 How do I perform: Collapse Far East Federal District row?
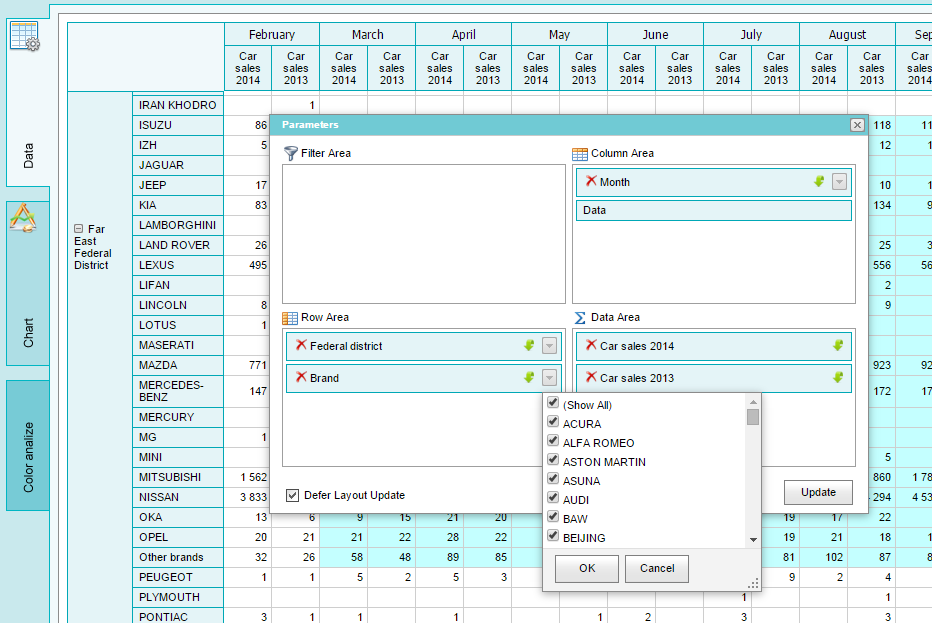(x=78, y=228)
